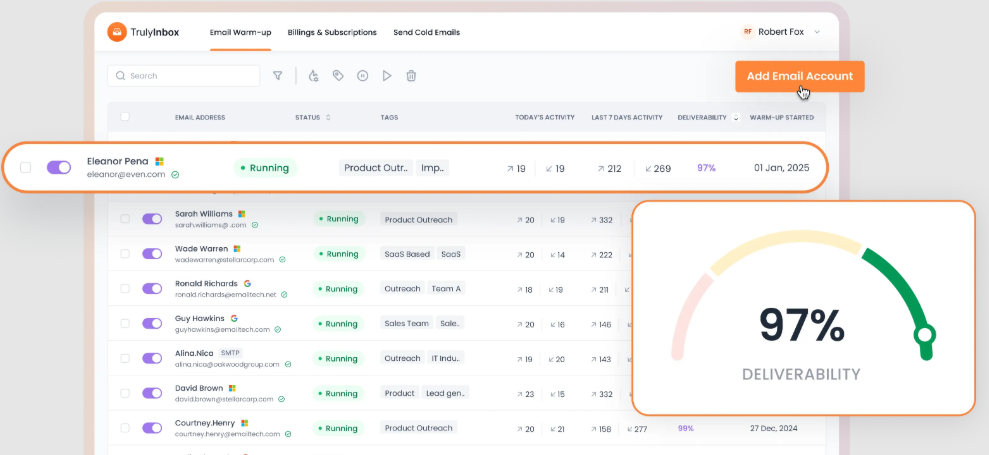Click verified check beside alina.nica@oakwoodgroup.com
This screenshot has height=455, width=989.
[x=288, y=364]
